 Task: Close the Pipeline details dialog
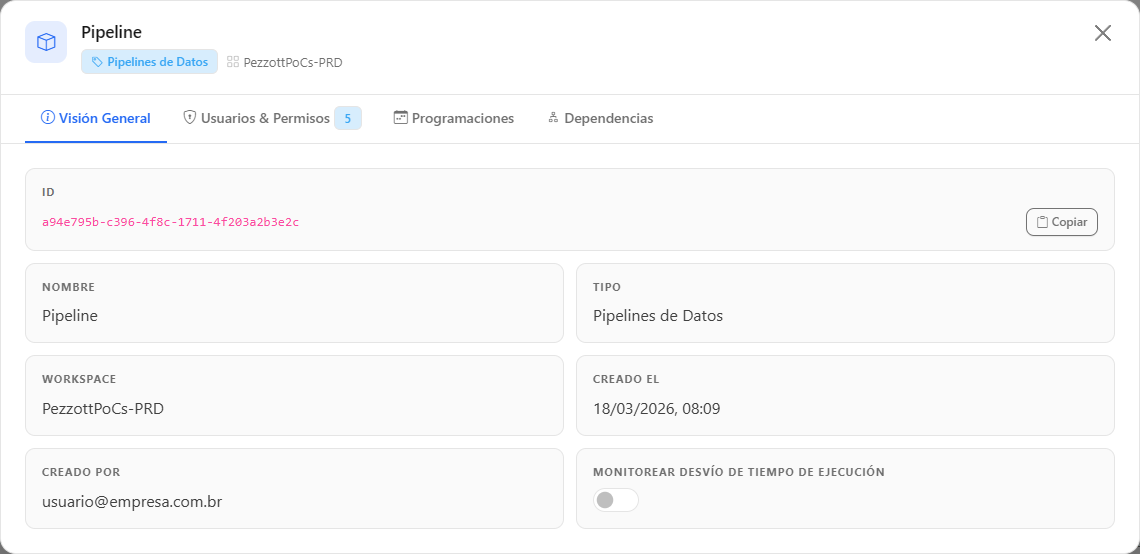[1103, 33]
